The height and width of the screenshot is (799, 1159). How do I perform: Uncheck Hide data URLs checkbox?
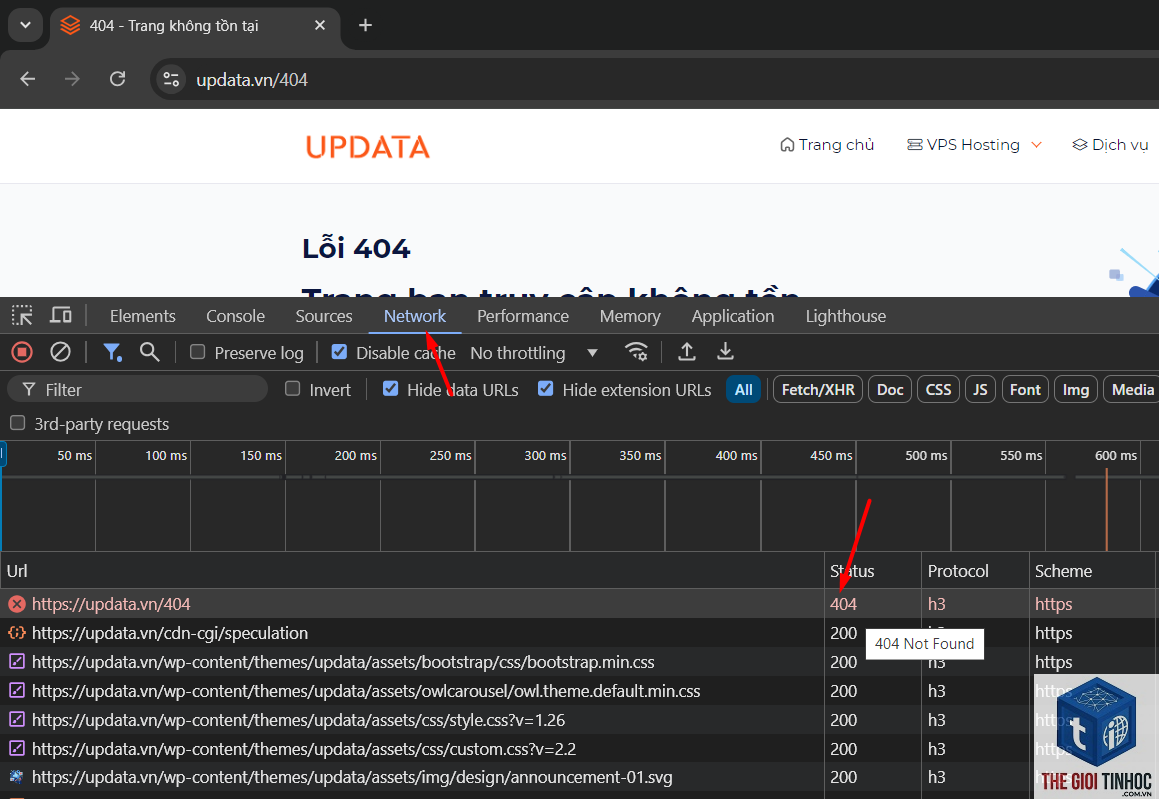tap(390, 389)
